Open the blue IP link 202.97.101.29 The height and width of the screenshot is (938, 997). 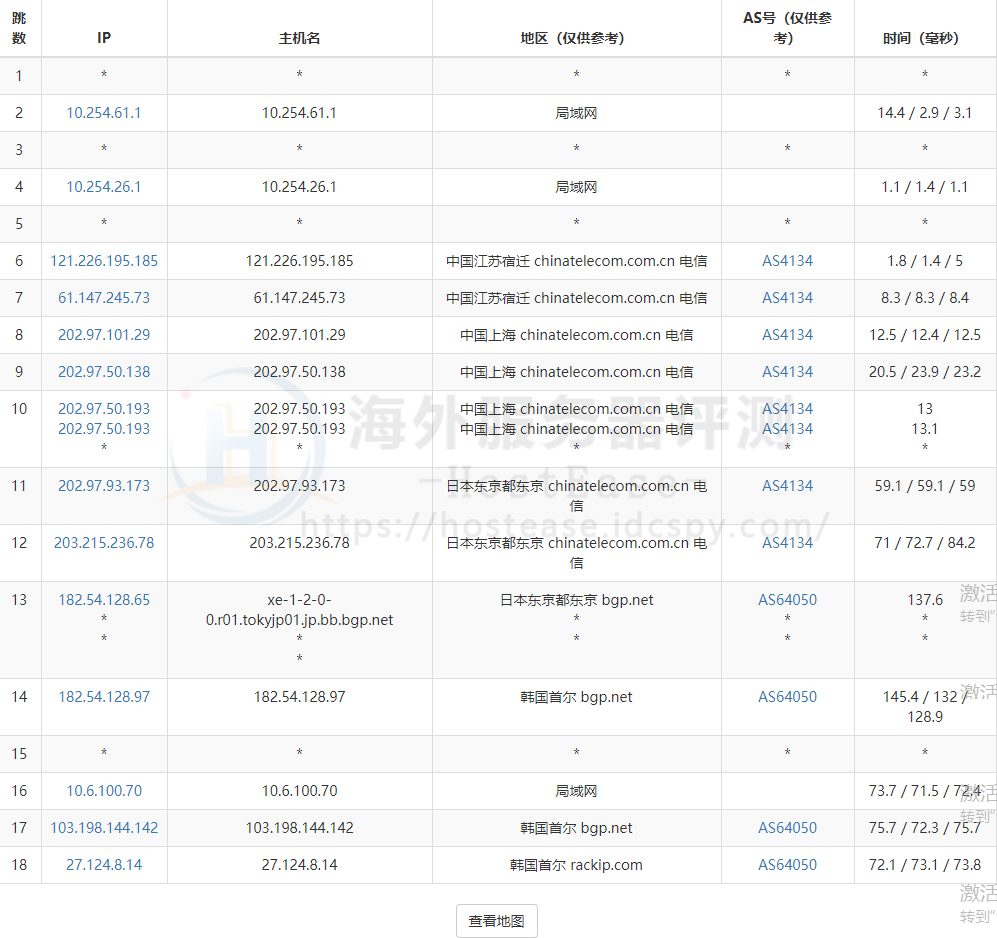[x=104, y=335]
